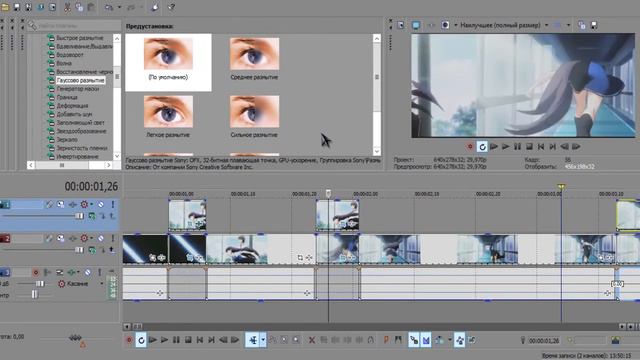640x360 pixels.
Task: Open compositing mode for video track 2
Action: pyautogui.click(x=92, y=250)
